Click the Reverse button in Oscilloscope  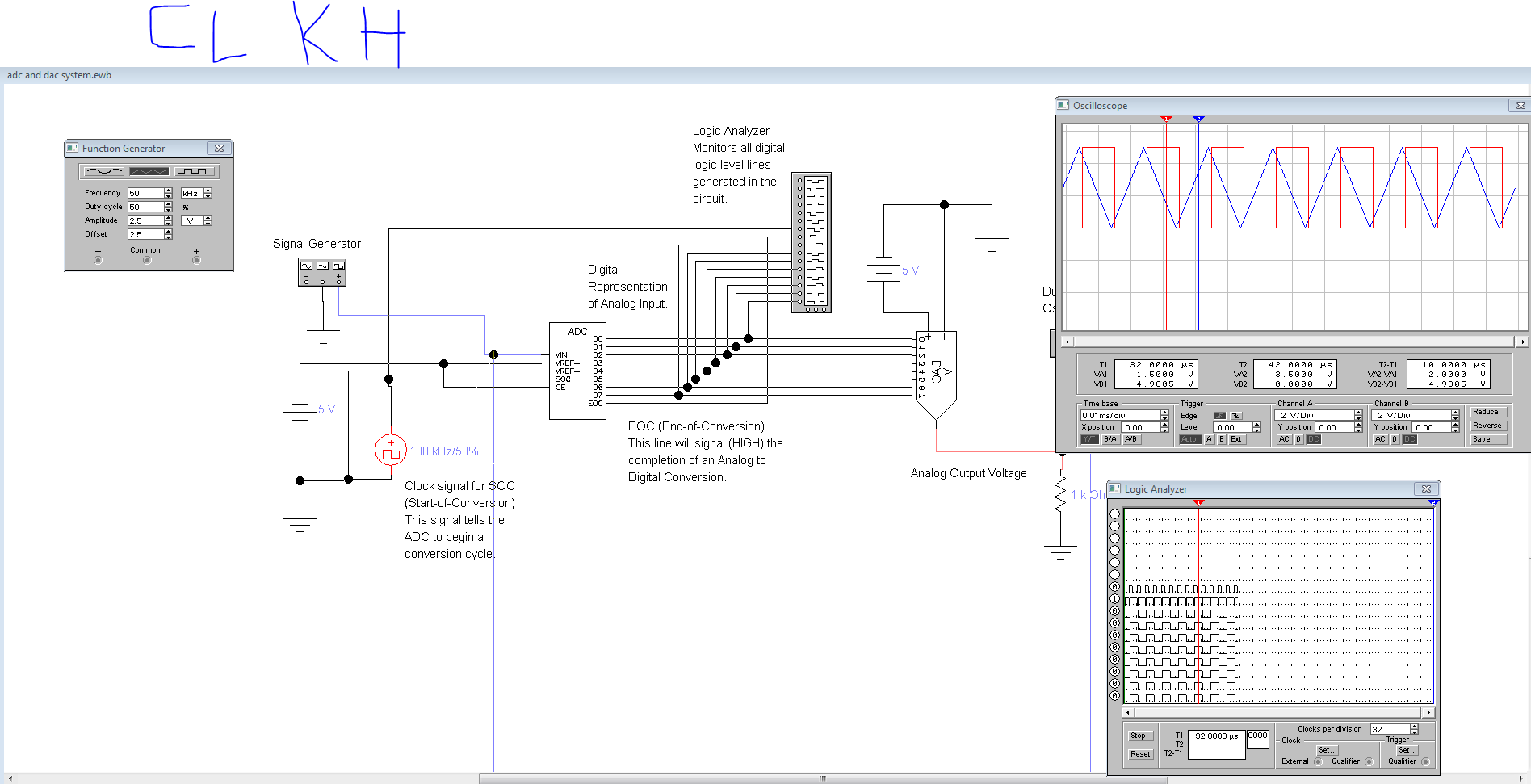coord(1488,426)
